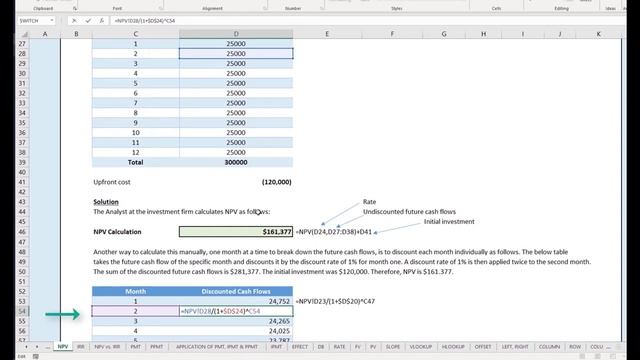Screen dimensions: 640x360
Task: Open Insert Function with the fx icon
Action: (102, 20)
